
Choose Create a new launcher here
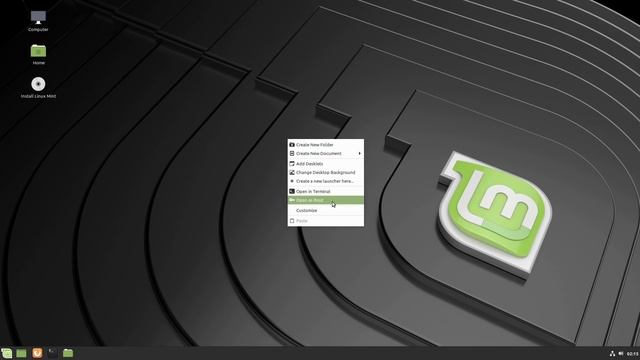click(326, 181)
